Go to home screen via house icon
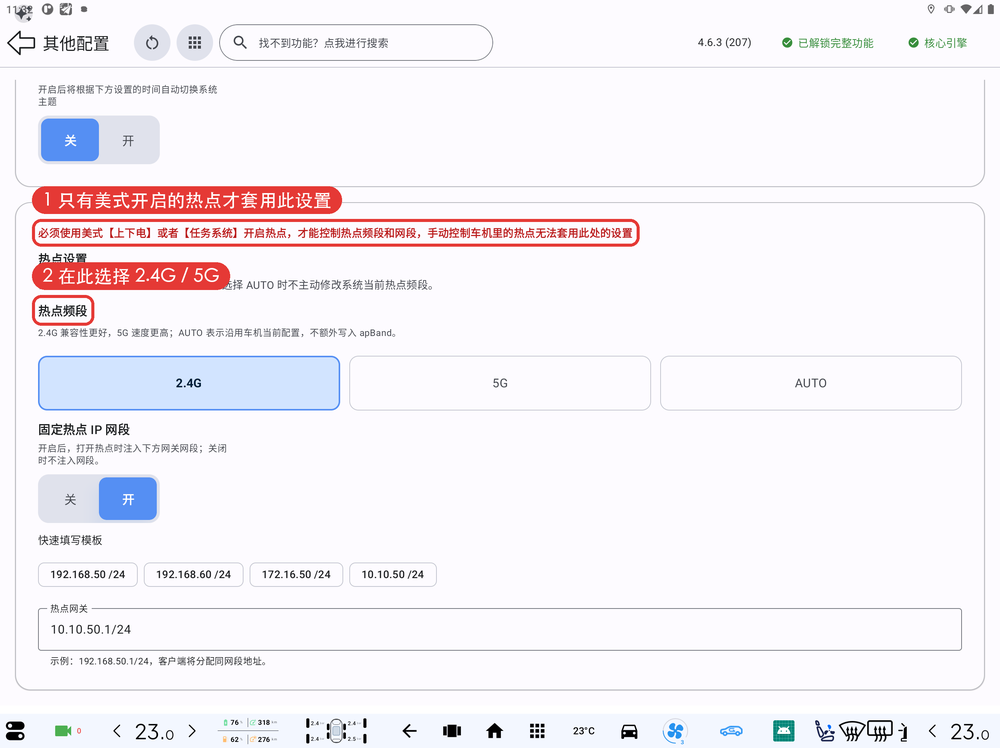This screenshot has width=1000, height=748. coord(494,731)
